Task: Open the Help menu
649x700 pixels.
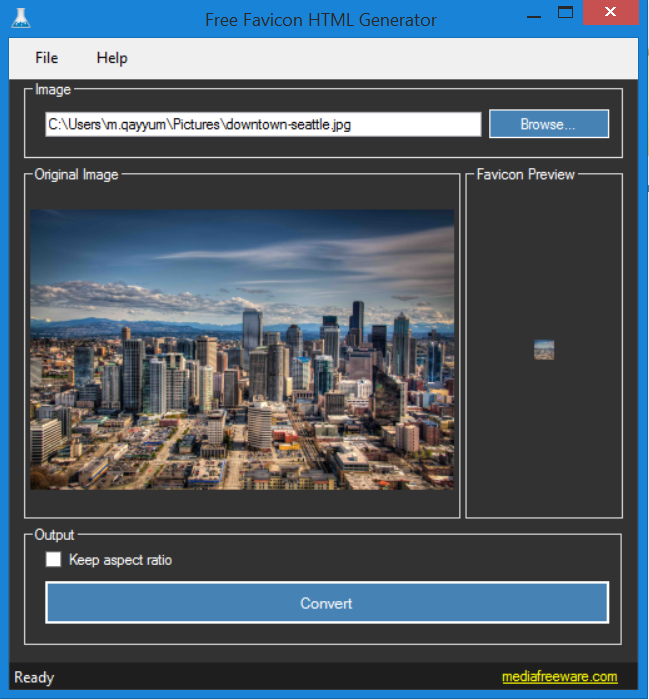Action: [112, 58]
